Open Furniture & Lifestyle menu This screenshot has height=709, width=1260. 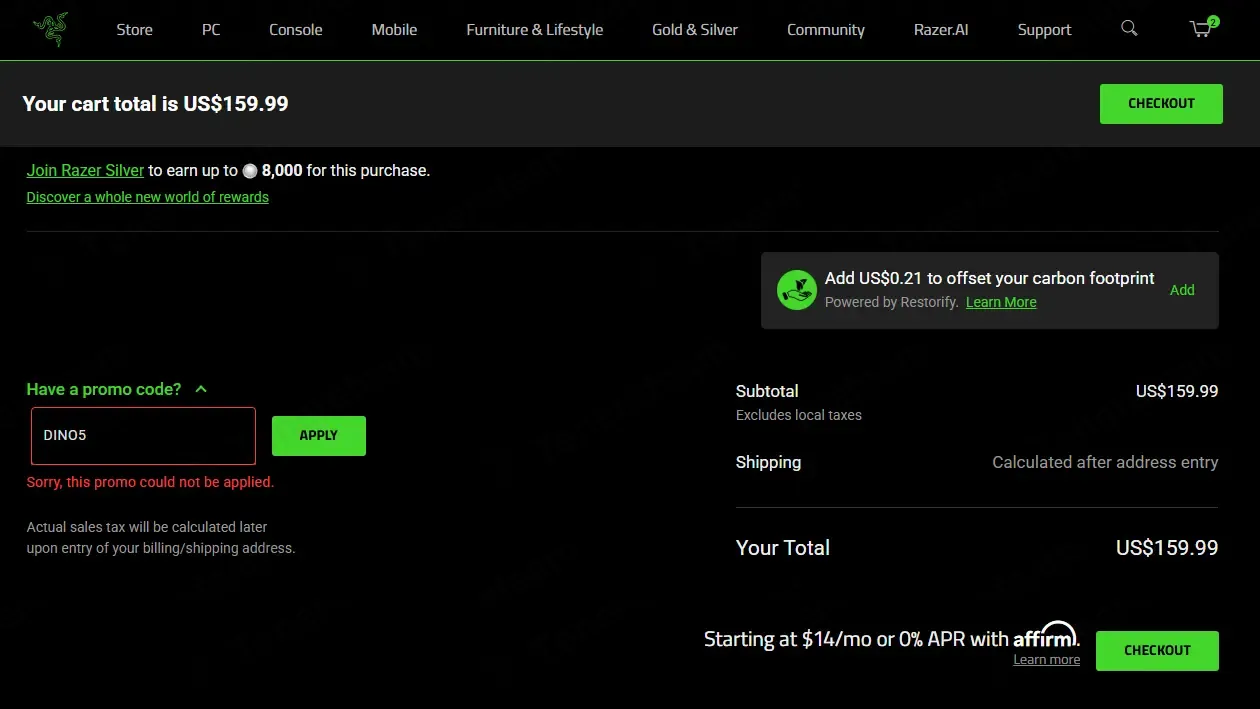[x=535, y=29]
